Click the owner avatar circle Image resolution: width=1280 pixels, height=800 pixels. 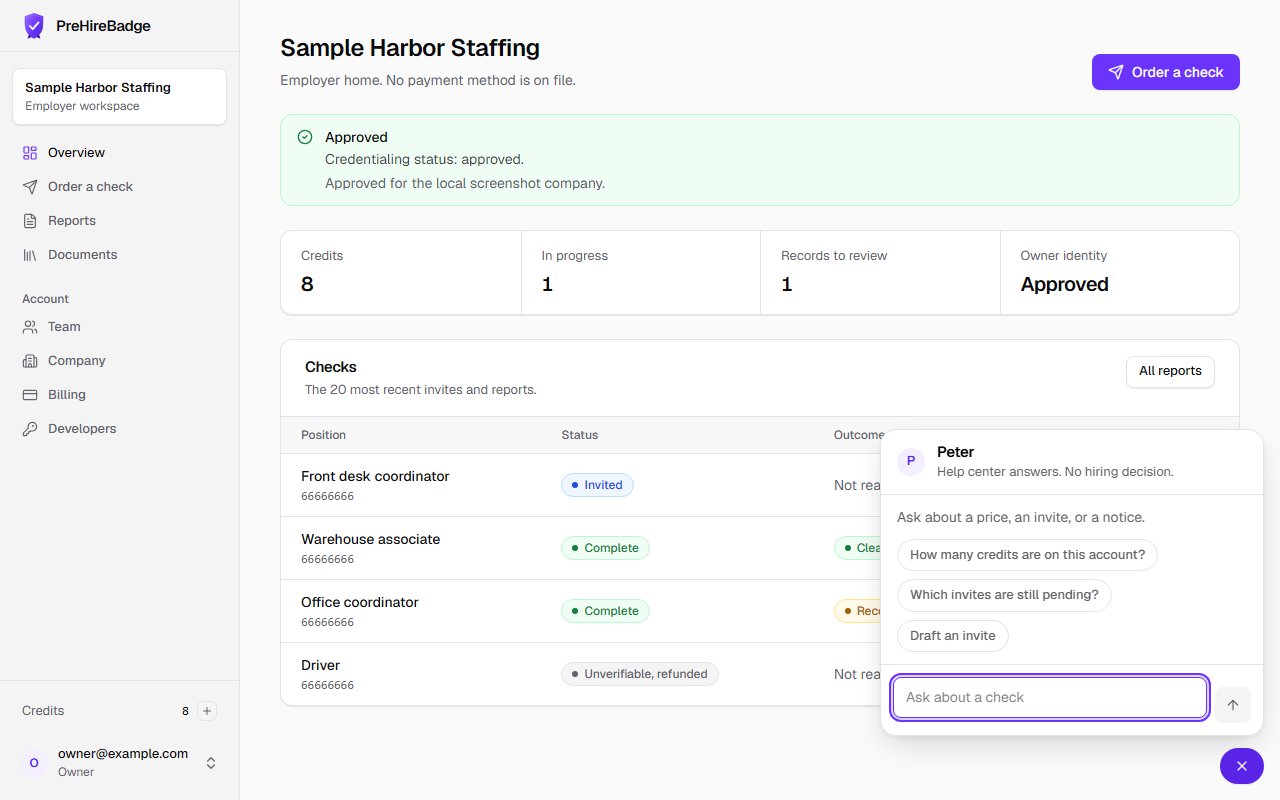[34, 763]
